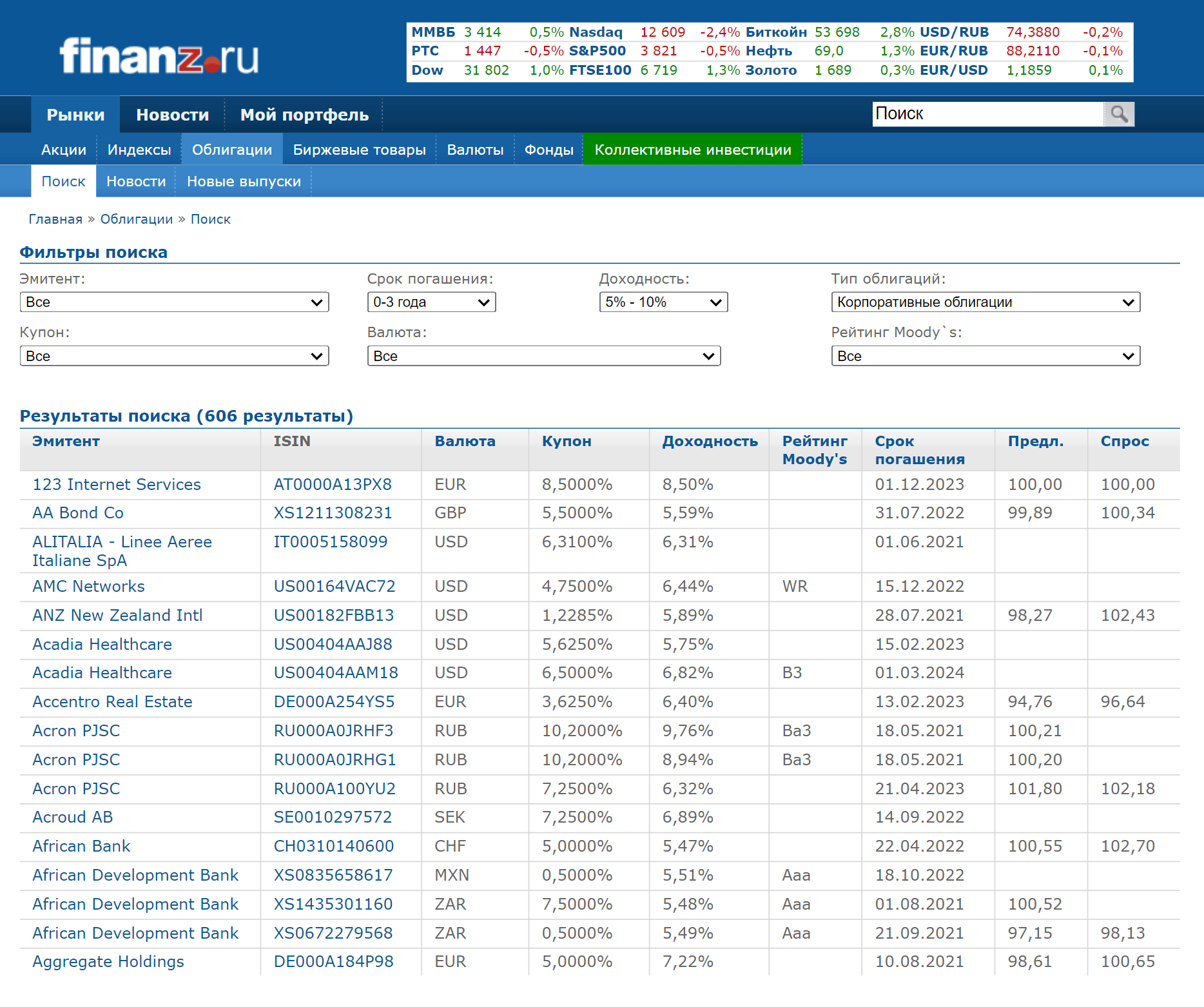The height and width of the screenshot is (1007, 1204).
Task: Click the finanz.ru logo
Action: coord(159,55)
